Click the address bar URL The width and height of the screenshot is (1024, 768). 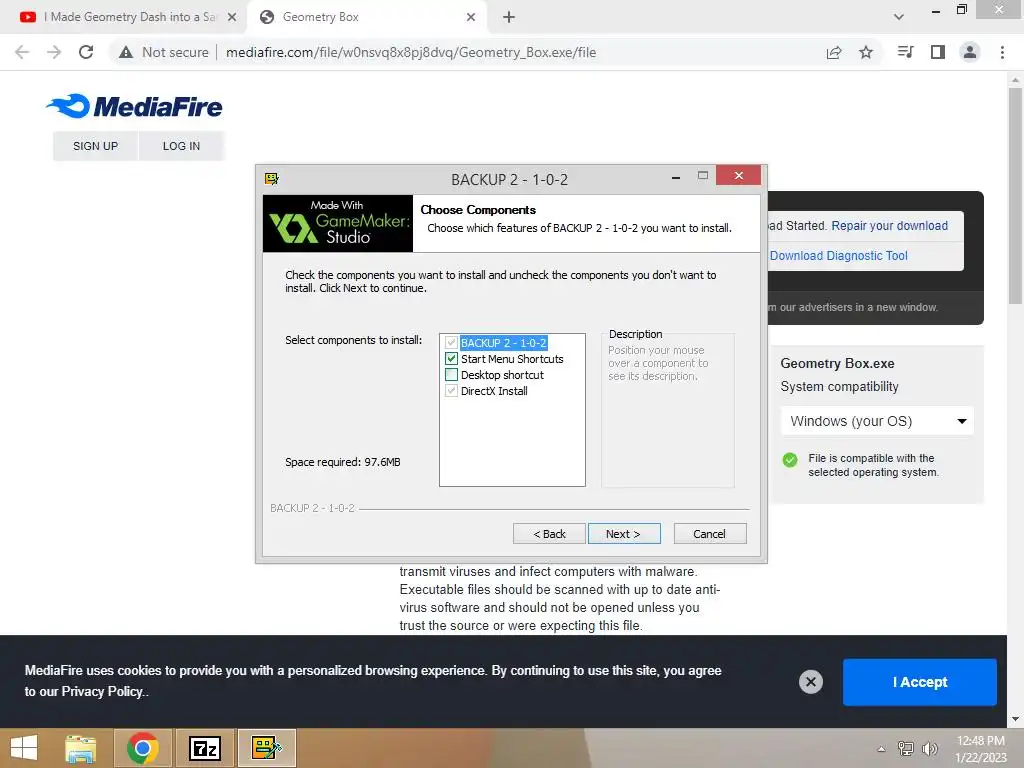click(x=411, y=52)
